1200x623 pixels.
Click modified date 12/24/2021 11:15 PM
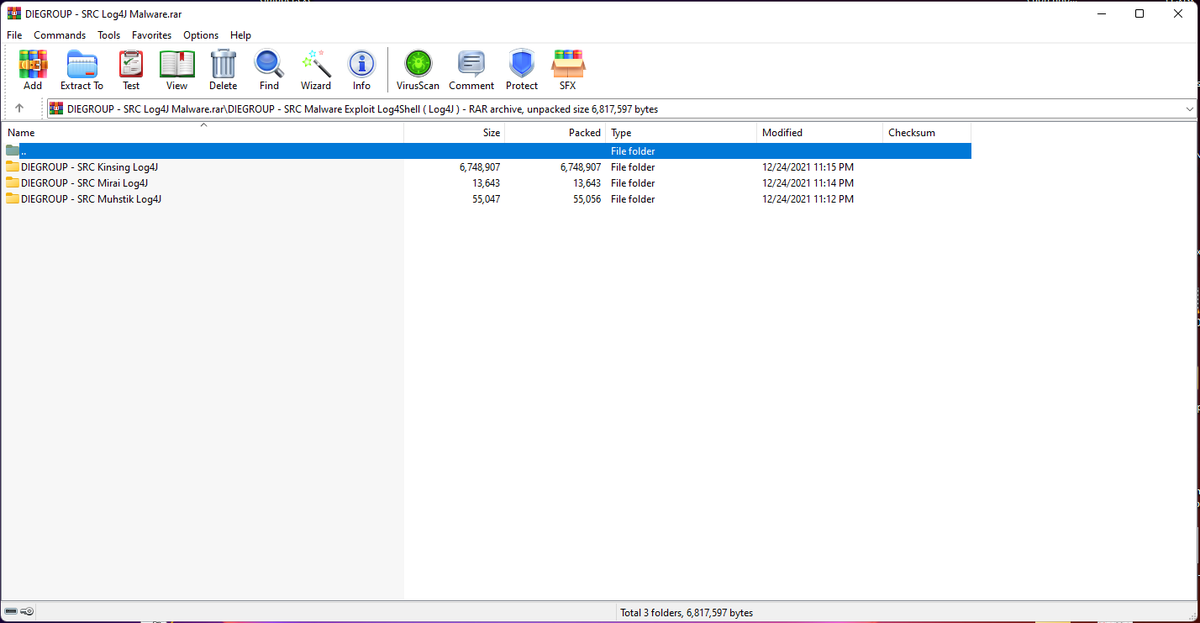tap(808, 167)
